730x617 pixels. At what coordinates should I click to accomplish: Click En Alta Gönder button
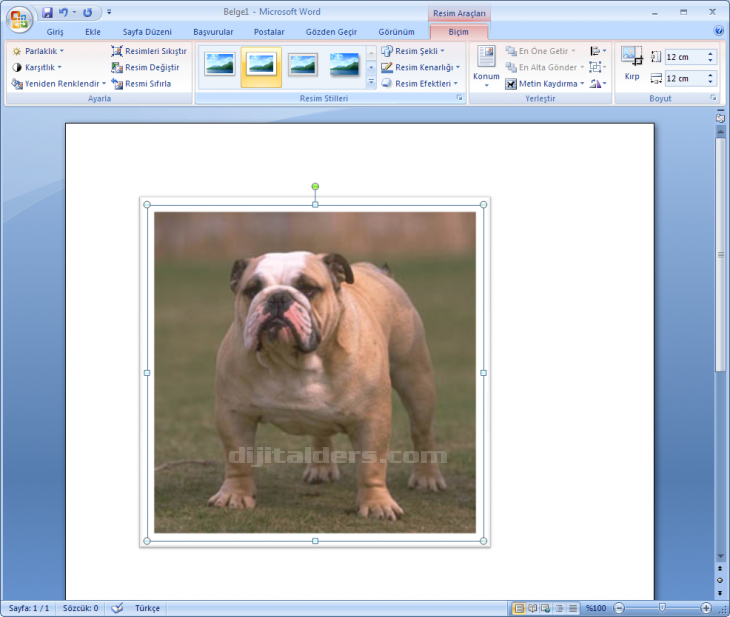545,67
